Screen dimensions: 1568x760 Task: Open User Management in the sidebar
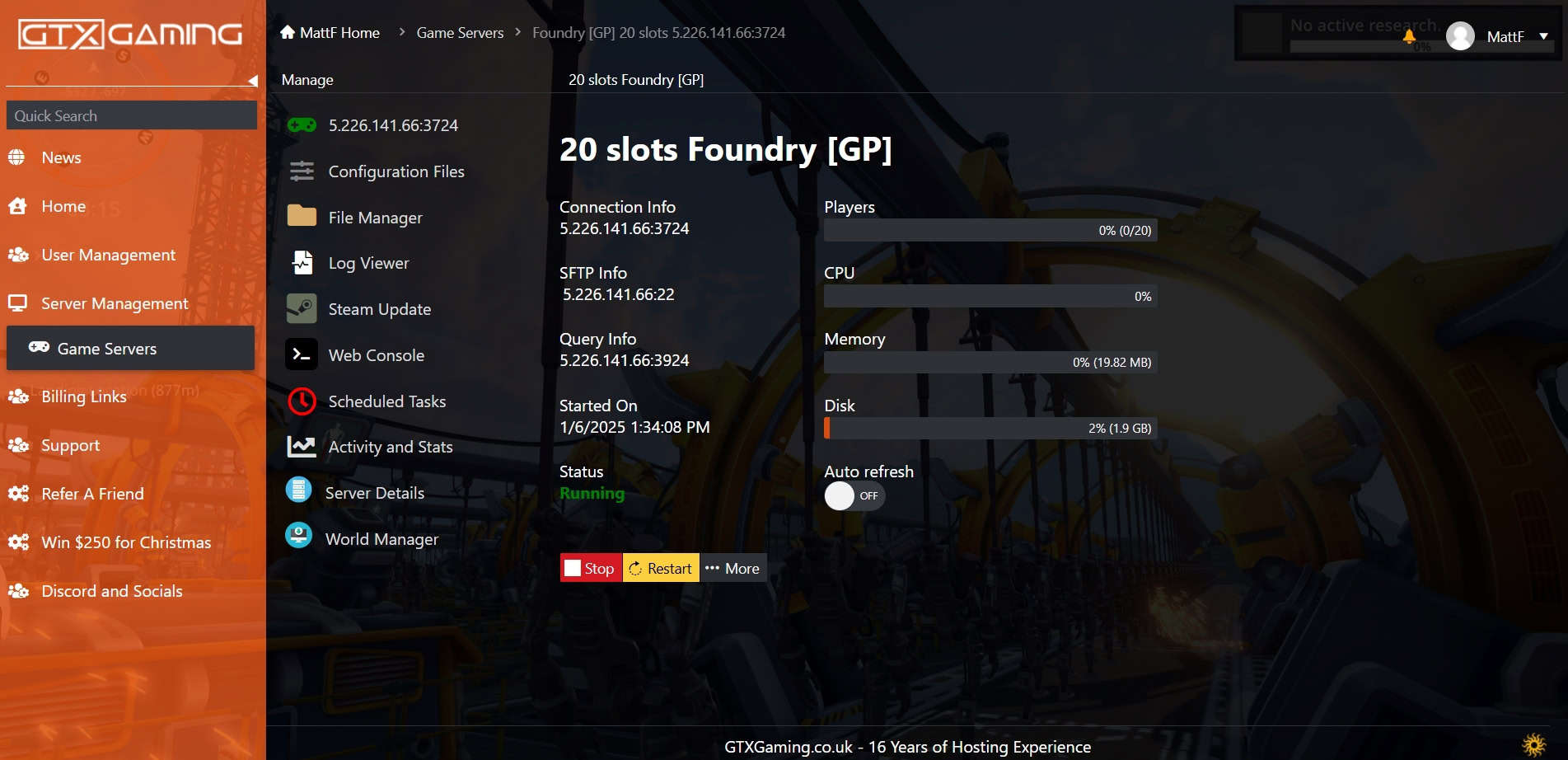pyautogui.click(x=108, y=256)
